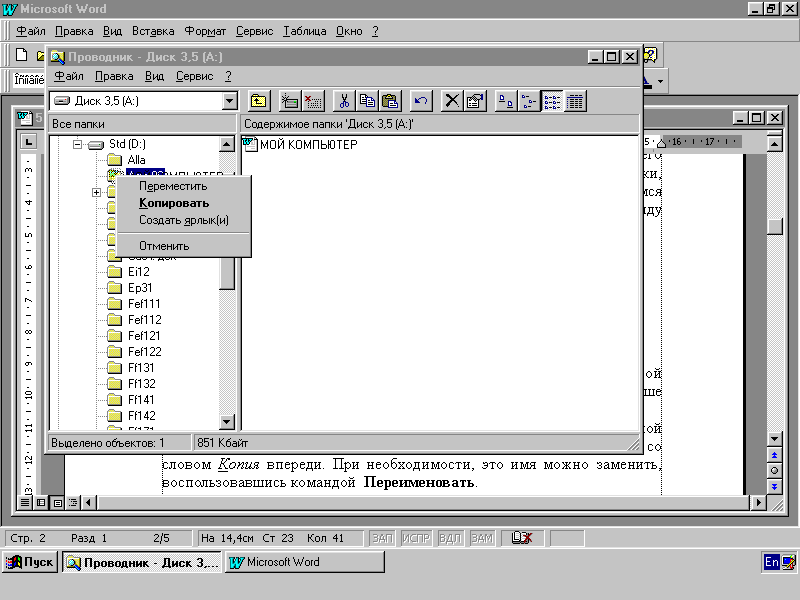Switch to Large Icons view
Image resolution: width=800 pixels, height=600 pixels.
click(x=506, y=101)
